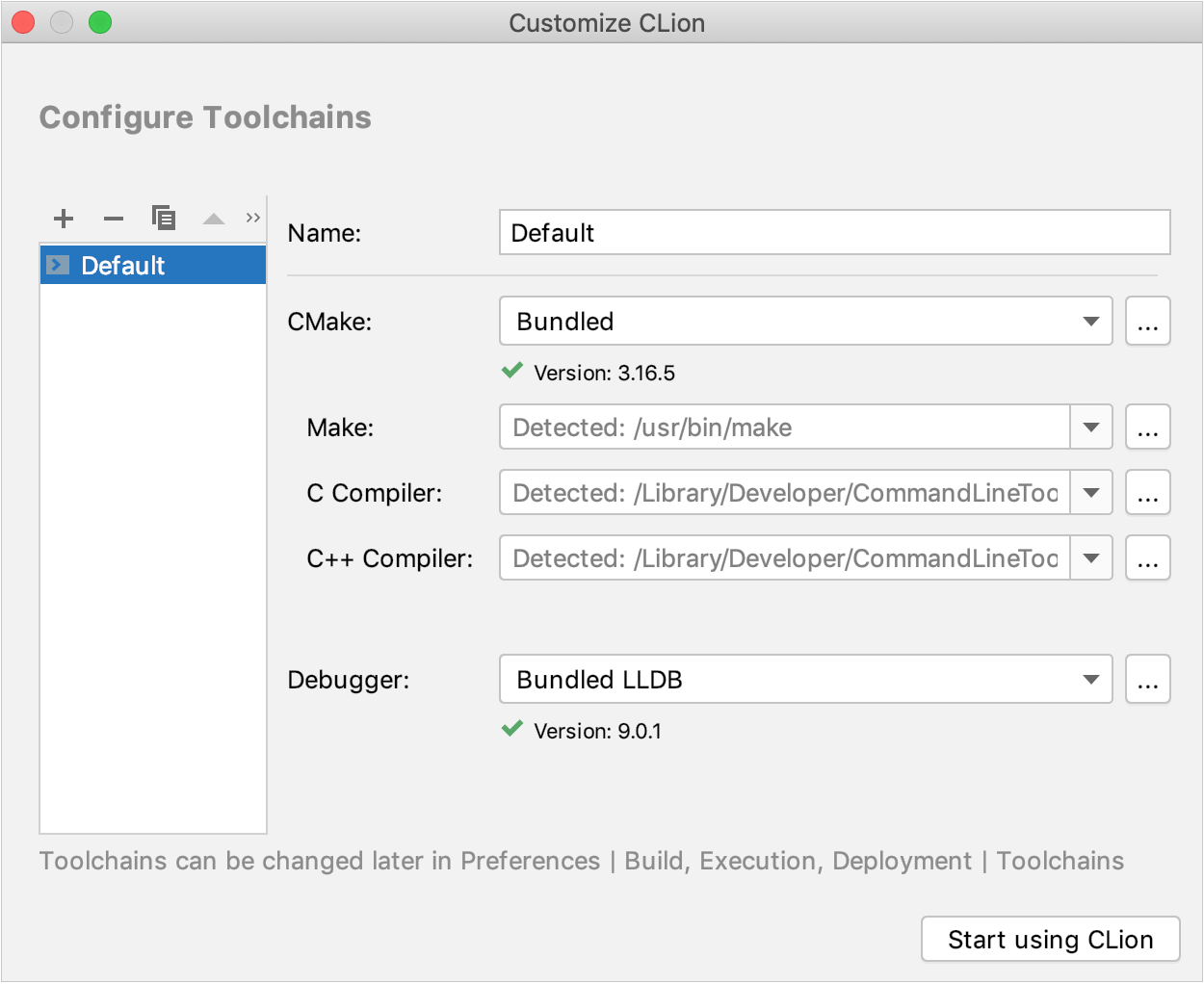Add a new toolchain with the plus icon
The width and height of the screenshot is (1204, 984).
[x=64, y=219]
